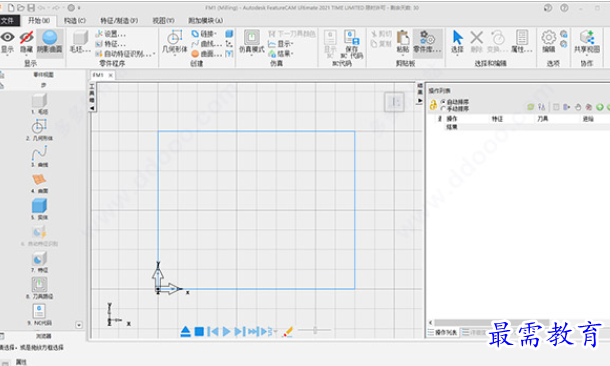The height and width of the screenshot is (366, 610).
Task: Click the blue solid cube icon in create group
Action: [230, 34]
